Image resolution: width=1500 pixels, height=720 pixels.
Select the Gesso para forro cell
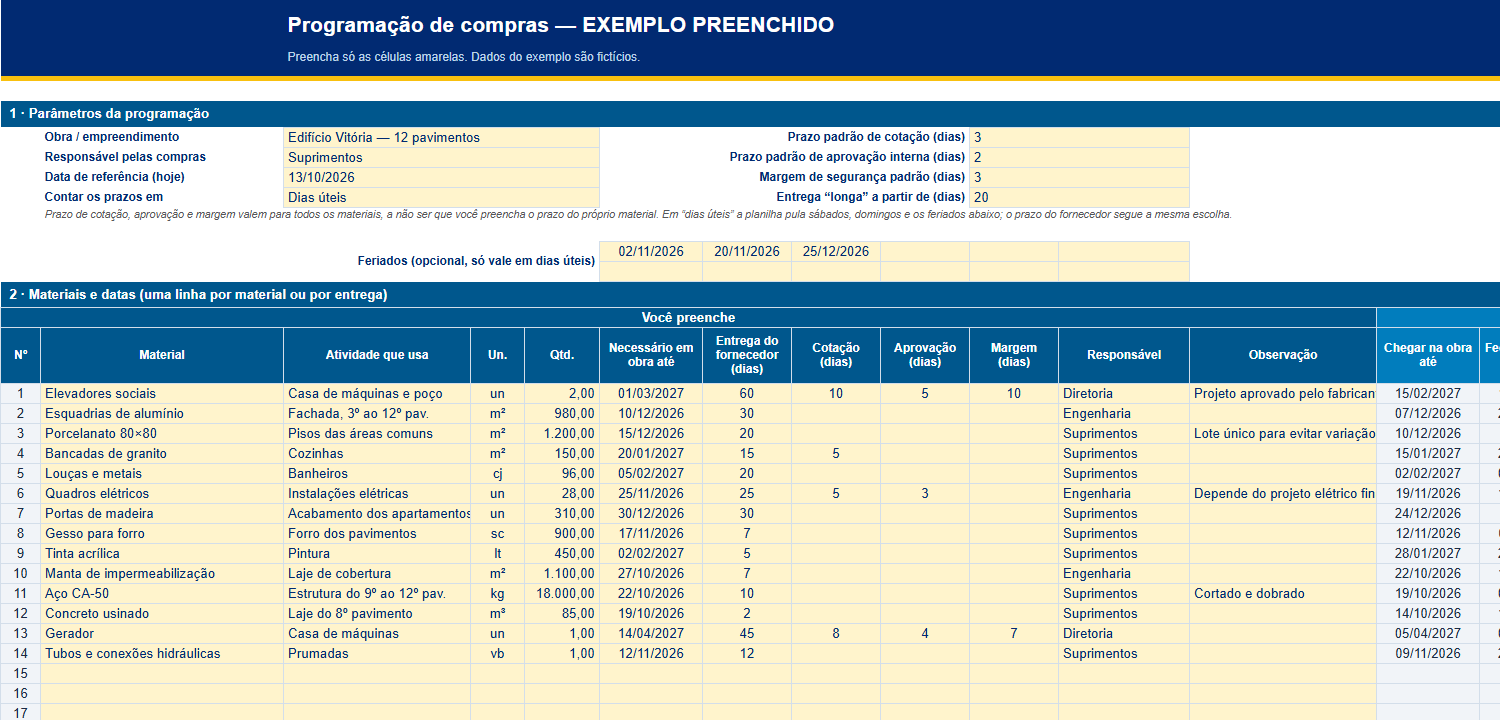click(x=162, y=533)
